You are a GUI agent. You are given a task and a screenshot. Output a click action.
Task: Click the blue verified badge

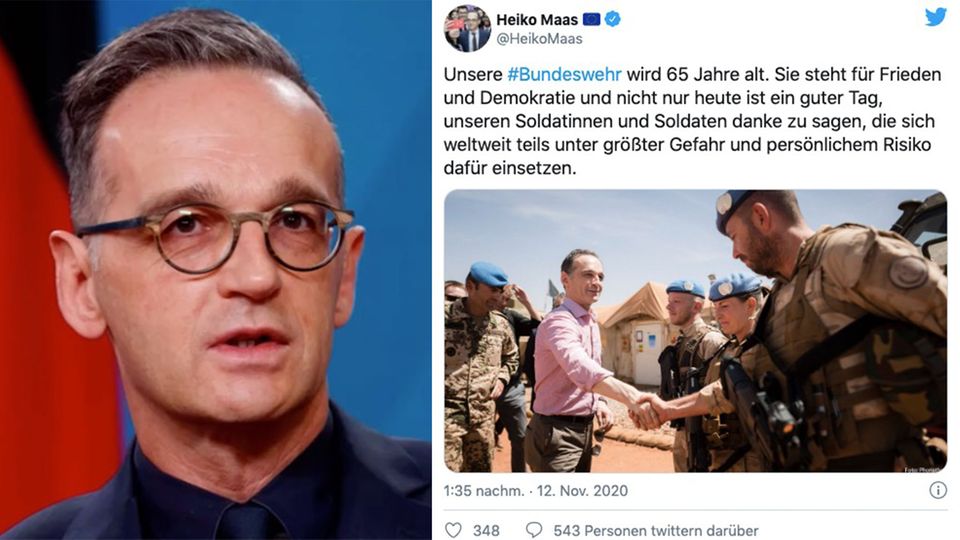[612, 20]
